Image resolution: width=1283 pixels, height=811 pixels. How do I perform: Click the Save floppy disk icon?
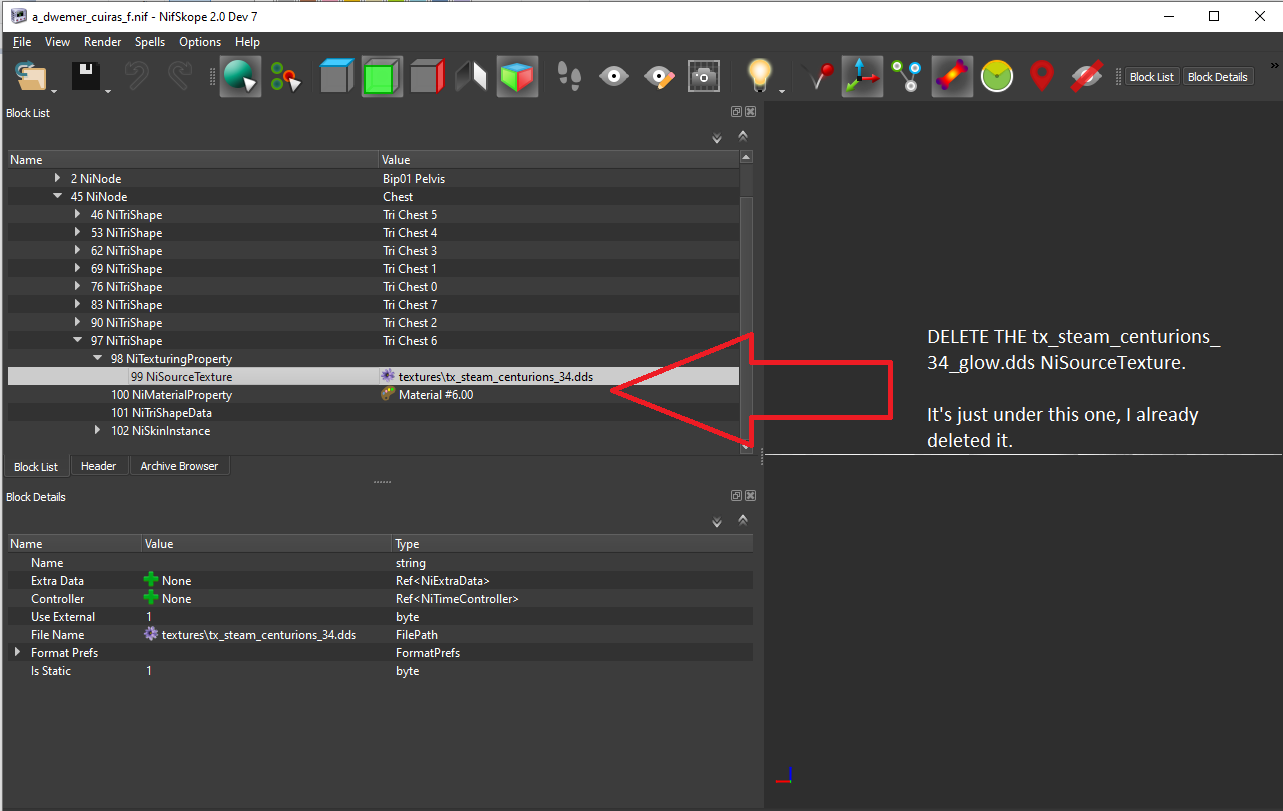point(85,77)
